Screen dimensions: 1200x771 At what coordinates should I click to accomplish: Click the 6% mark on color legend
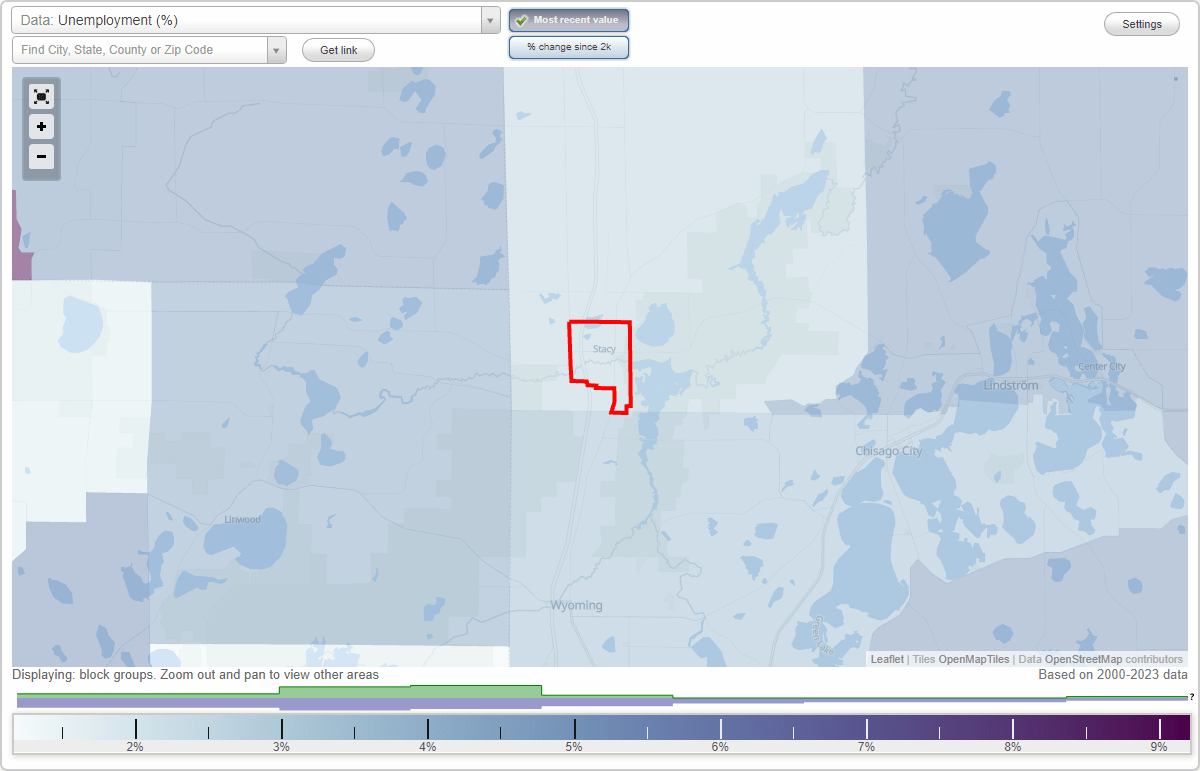[x=720, y=746]
